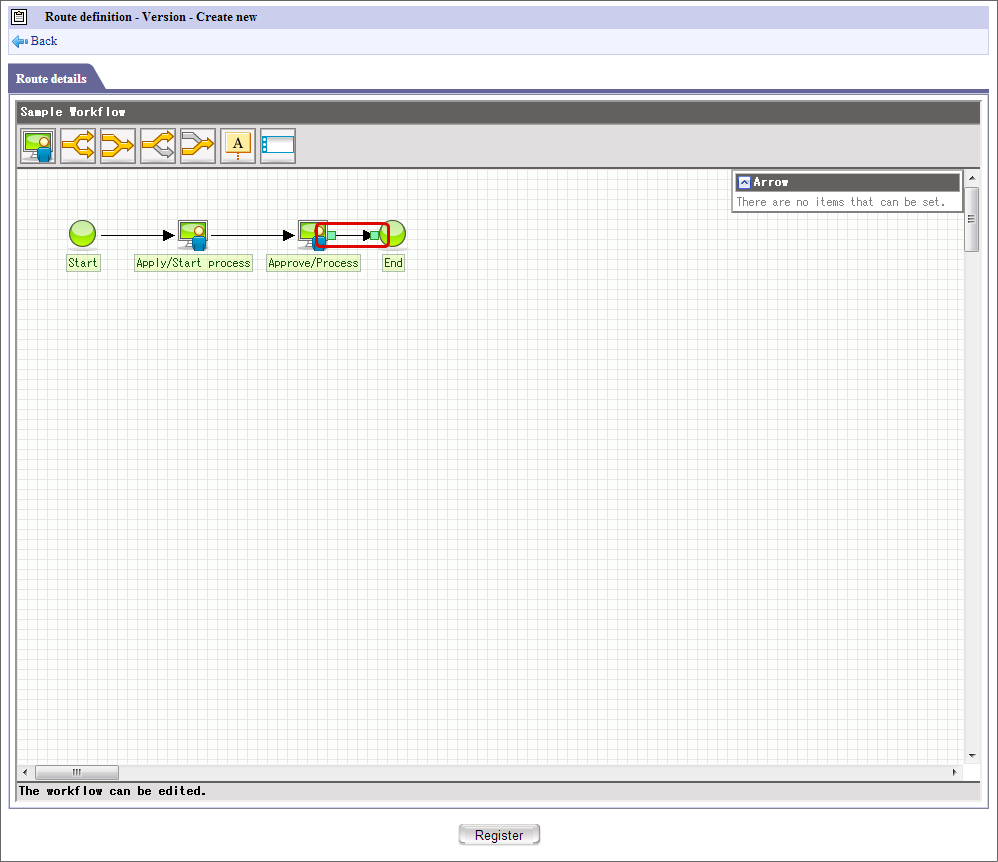Screen dimensions: 998x862
Task: Click the horizontal scrollbar left arrow
Action: 25,772
